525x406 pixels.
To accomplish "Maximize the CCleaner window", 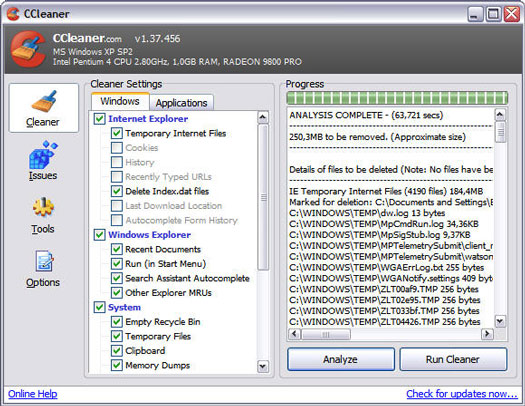I will pos(493,14).
